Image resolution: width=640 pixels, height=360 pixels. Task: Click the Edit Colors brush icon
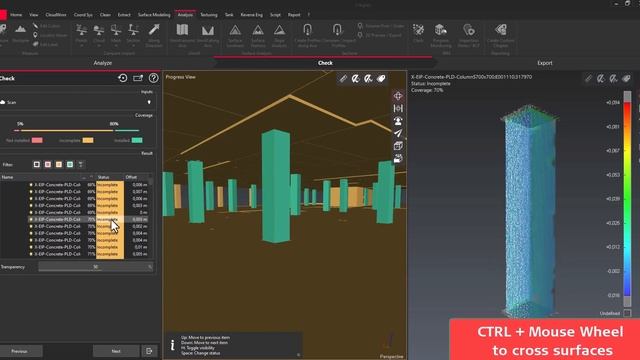(36, 26)
